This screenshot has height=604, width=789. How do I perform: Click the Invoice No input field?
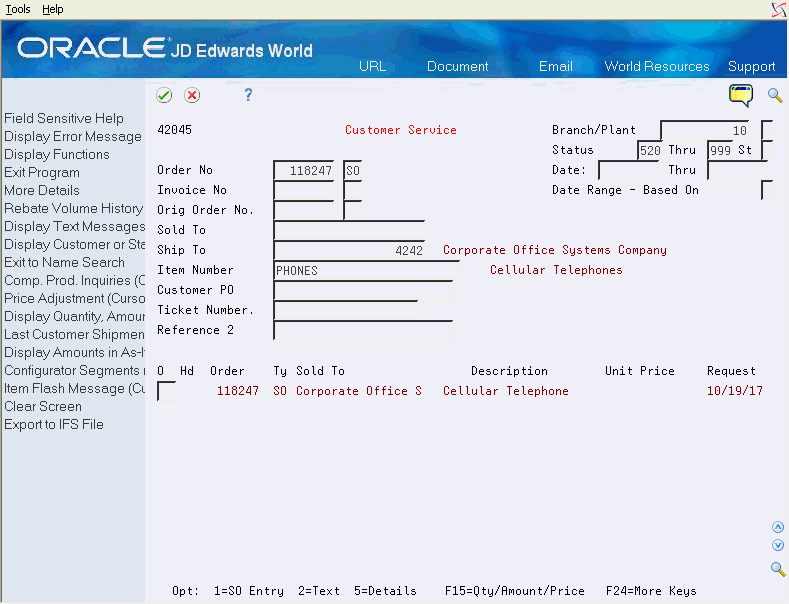(x=303, y=191)
